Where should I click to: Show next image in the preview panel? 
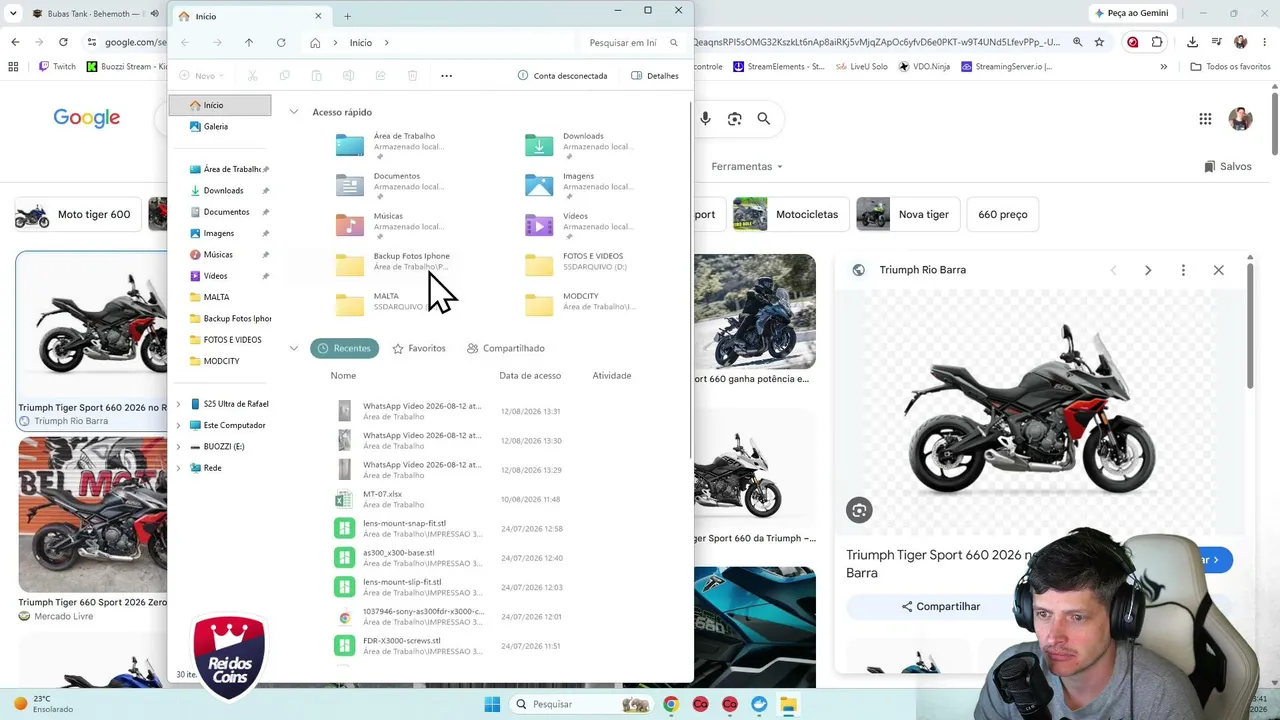click(x=1148, y=270)
